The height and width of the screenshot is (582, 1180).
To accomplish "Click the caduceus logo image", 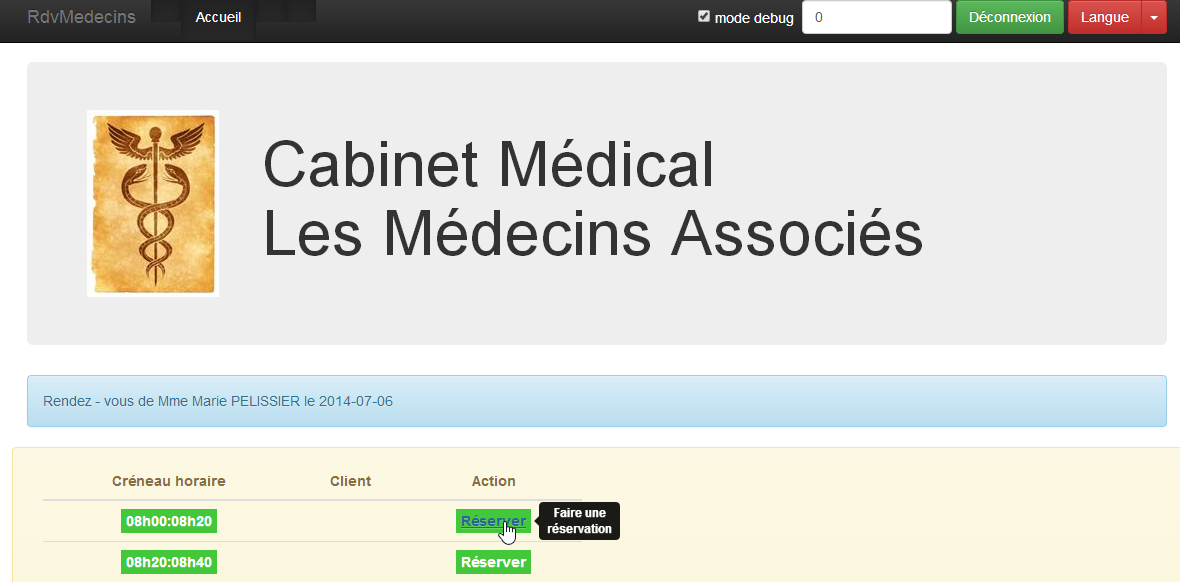I will coord(153,203).
